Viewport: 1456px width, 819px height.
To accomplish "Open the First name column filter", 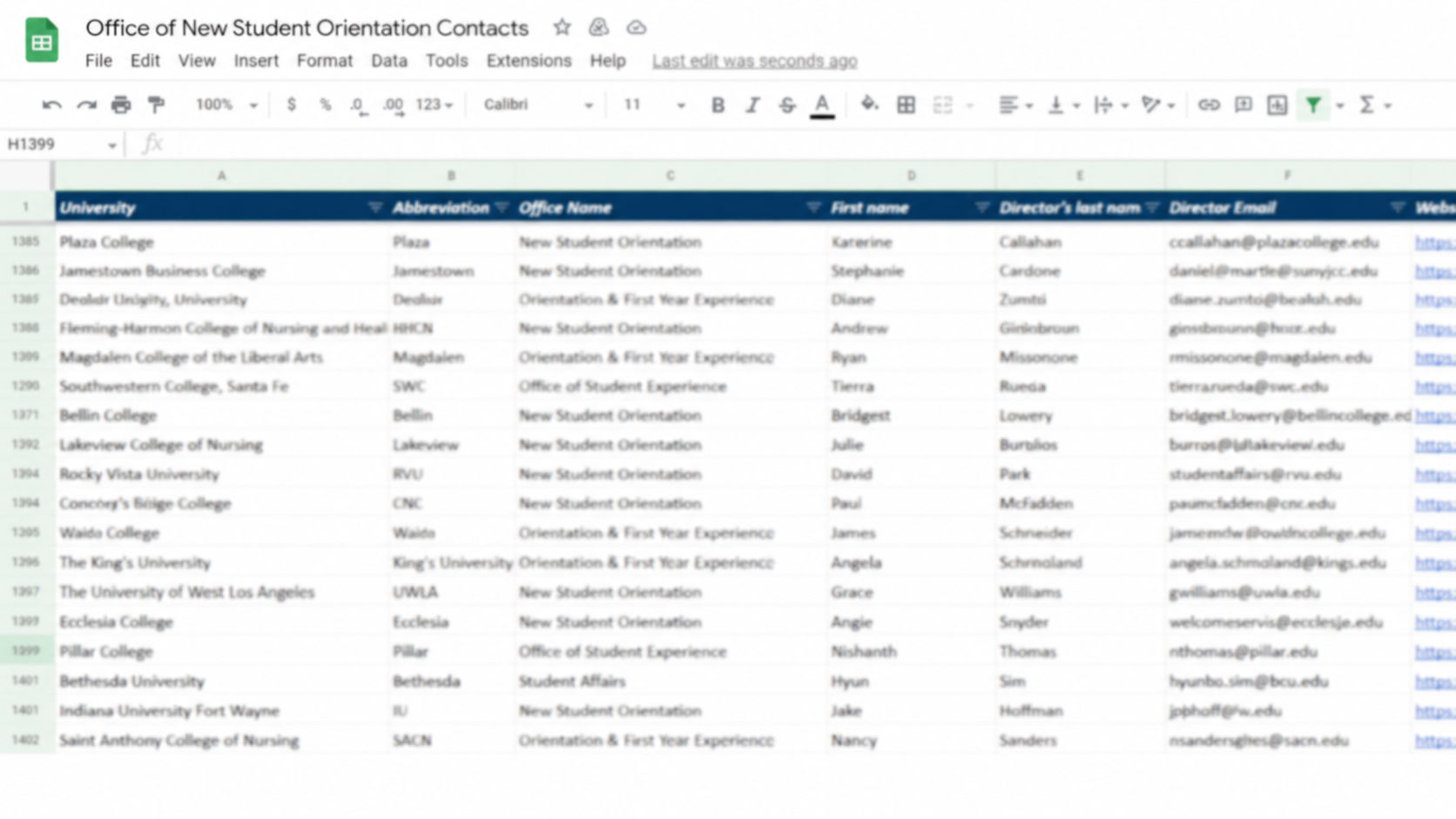I will [x=981, y=208].
